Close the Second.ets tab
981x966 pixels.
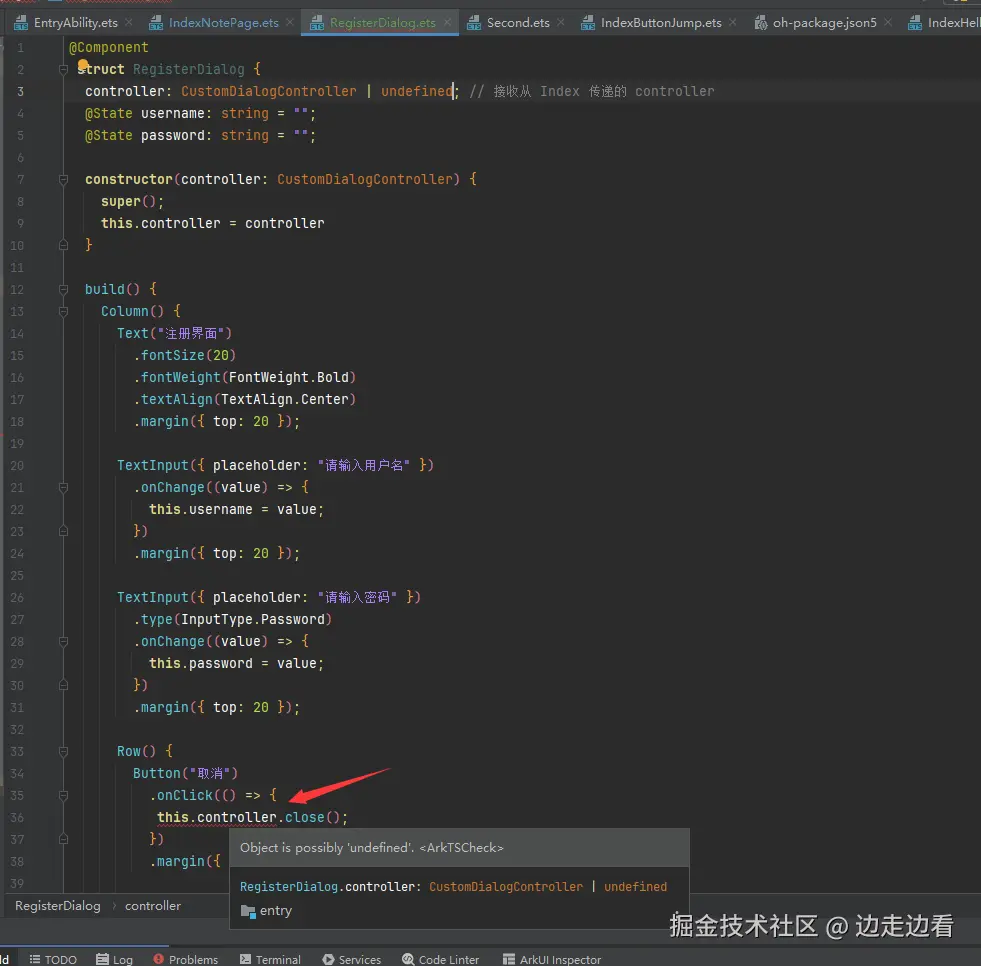[561, 22]
